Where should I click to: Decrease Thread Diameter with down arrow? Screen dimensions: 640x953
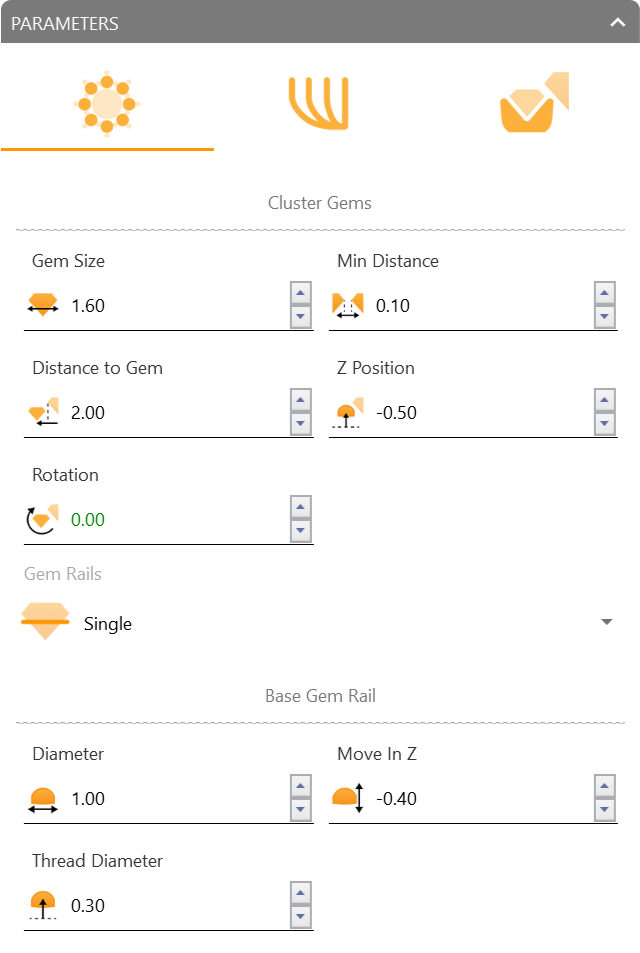pyautogui.click(x=301, y=917)
